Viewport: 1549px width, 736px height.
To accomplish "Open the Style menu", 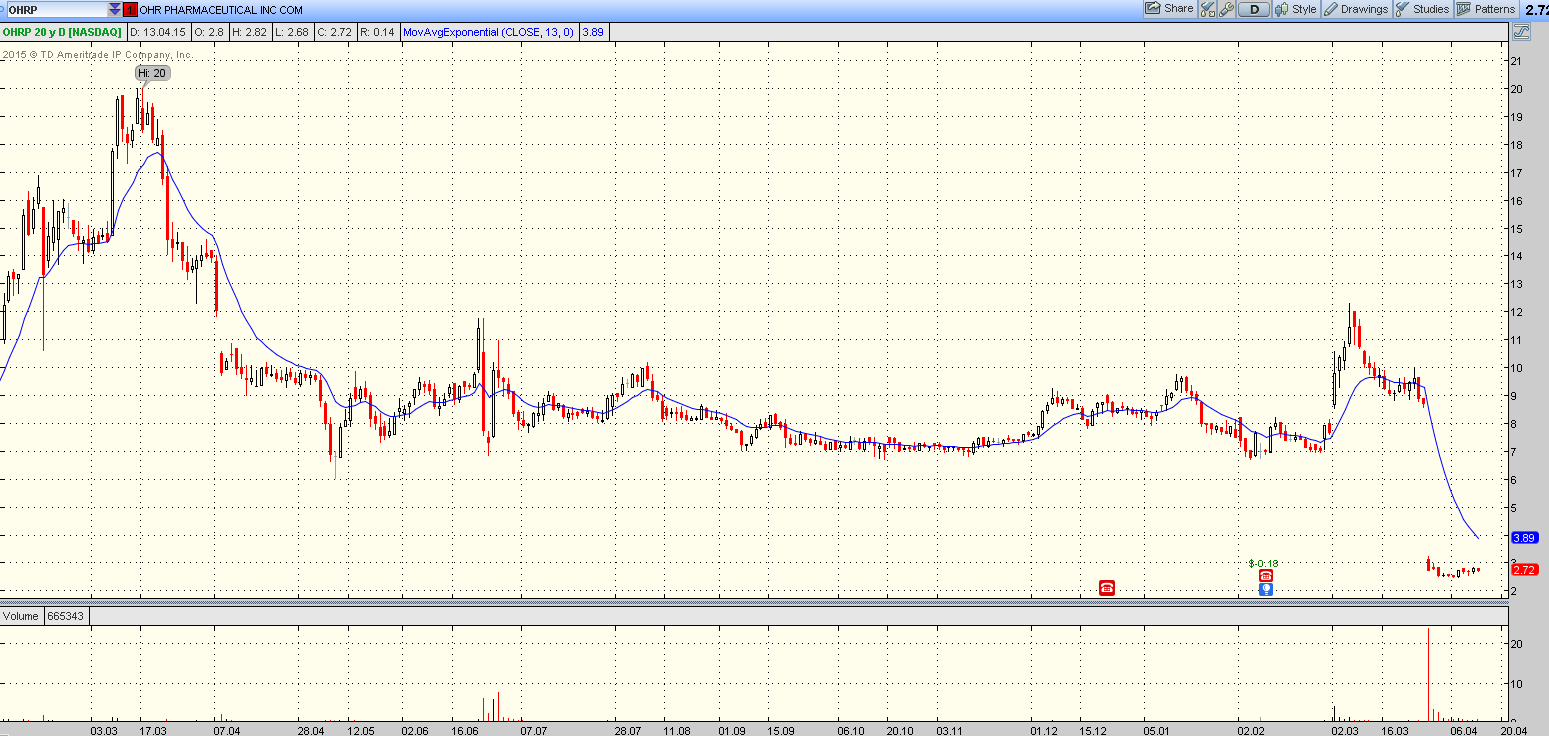I will coord(1296,9).
